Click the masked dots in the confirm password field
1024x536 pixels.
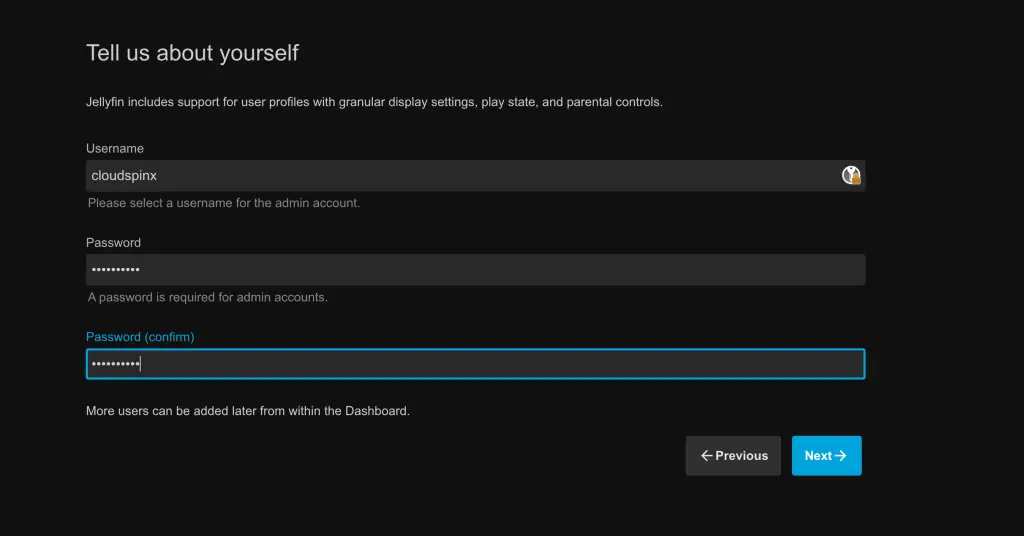(115, 364)
